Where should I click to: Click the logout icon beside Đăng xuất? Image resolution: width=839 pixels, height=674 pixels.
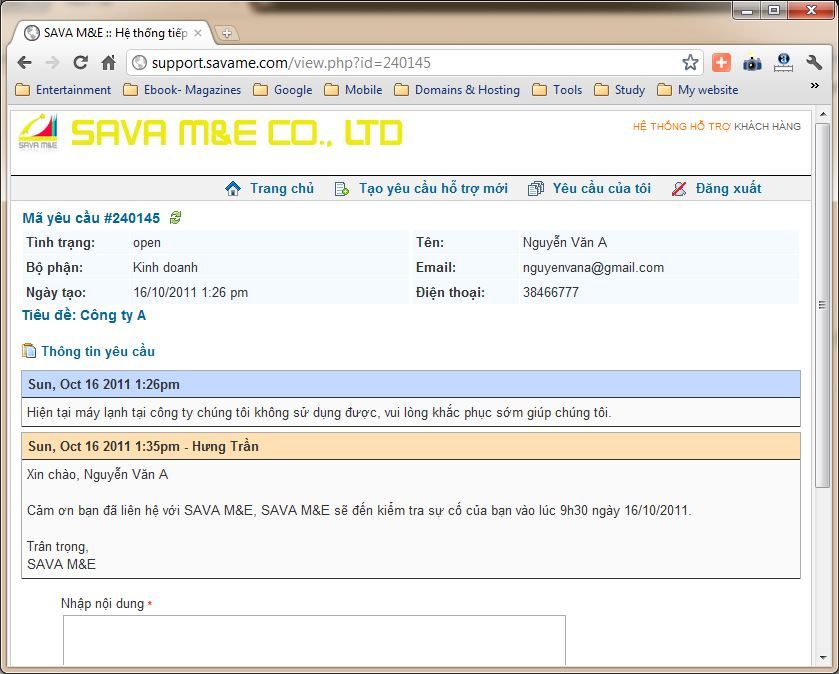coord(679,189)
